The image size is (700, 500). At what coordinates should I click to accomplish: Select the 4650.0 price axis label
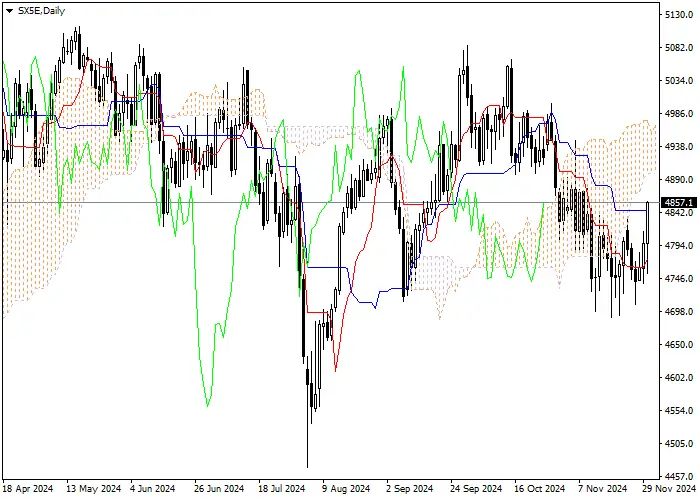coord(679,345)
